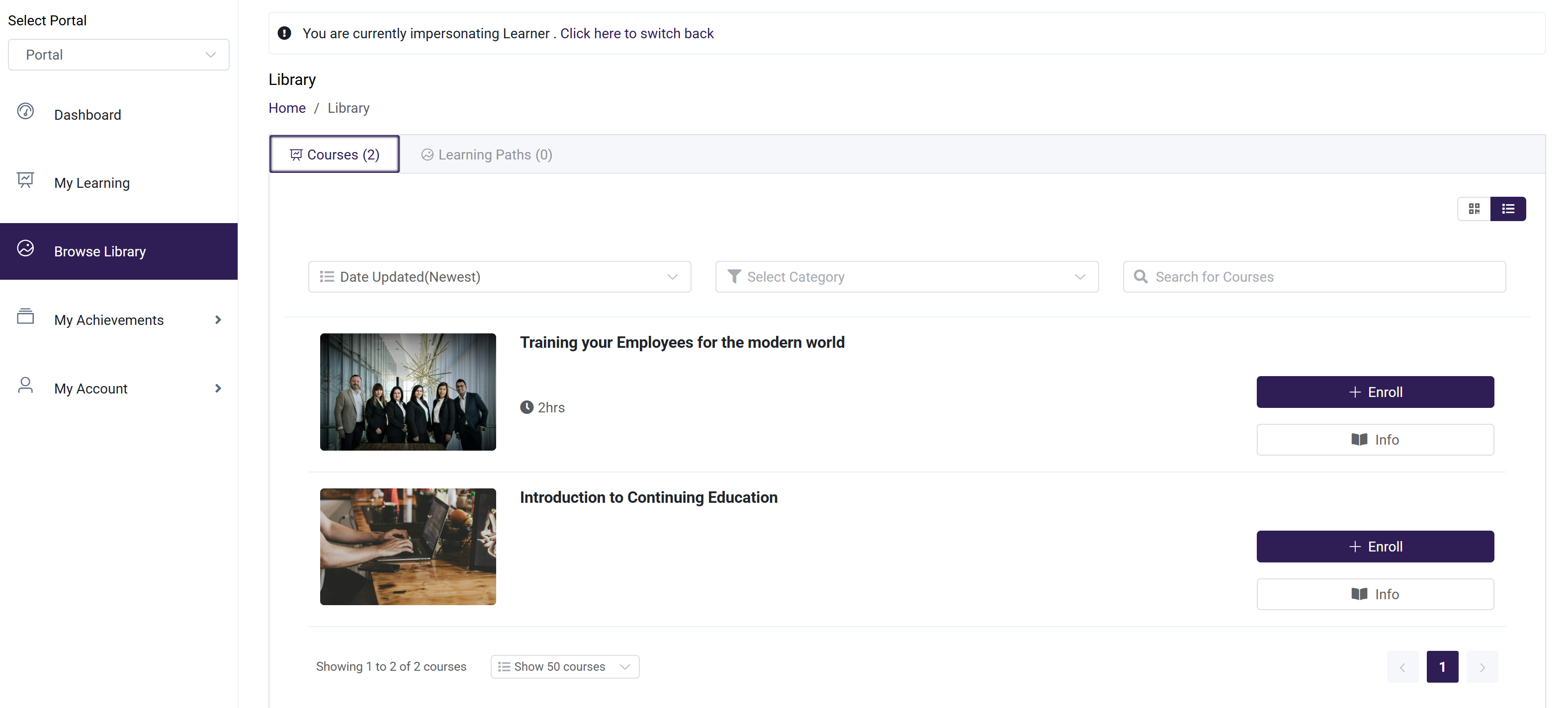1568x708 pixels.
Task: Open the Select Portal dropdown
Action: pyautogui.click(x=119, y=55)
